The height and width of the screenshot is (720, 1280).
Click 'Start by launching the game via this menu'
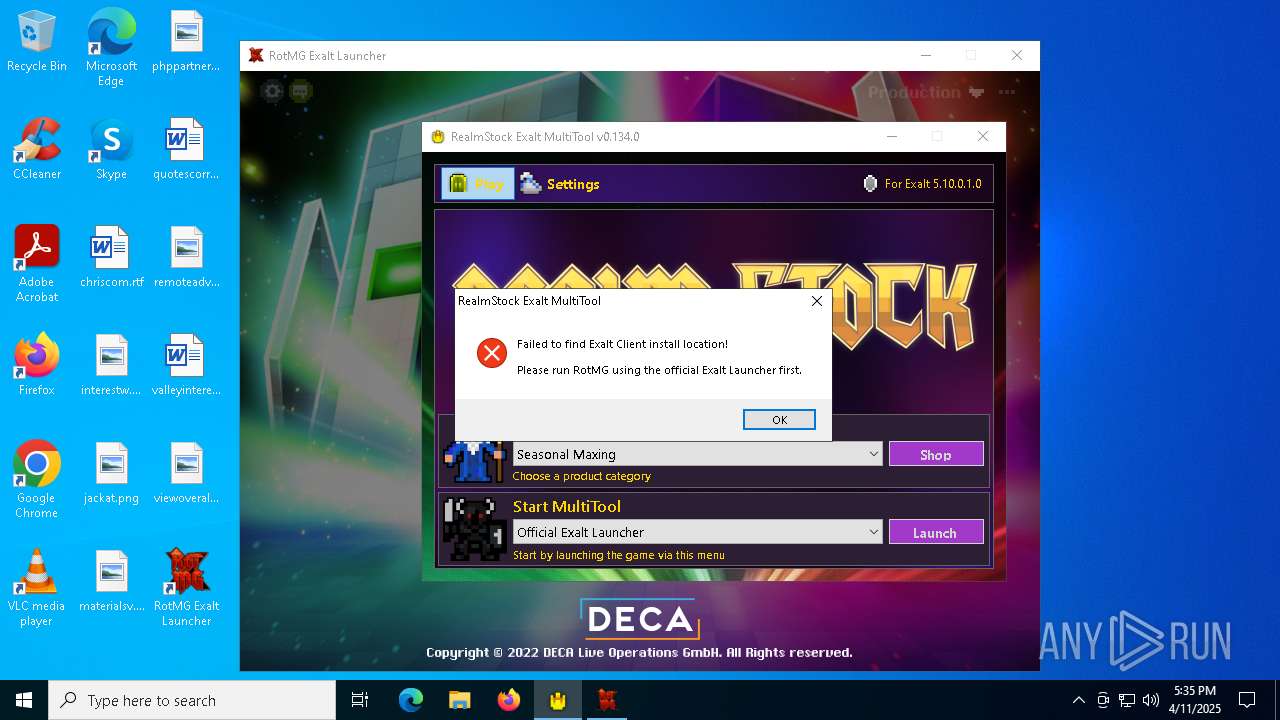pyautogui.click(x=619, y=555)
